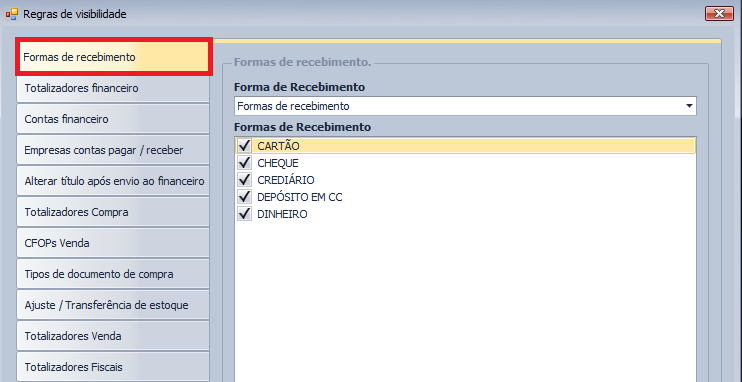Select the Formas de recebimento tab
Screen dimensions: 742x382
(x=114, y=57)
